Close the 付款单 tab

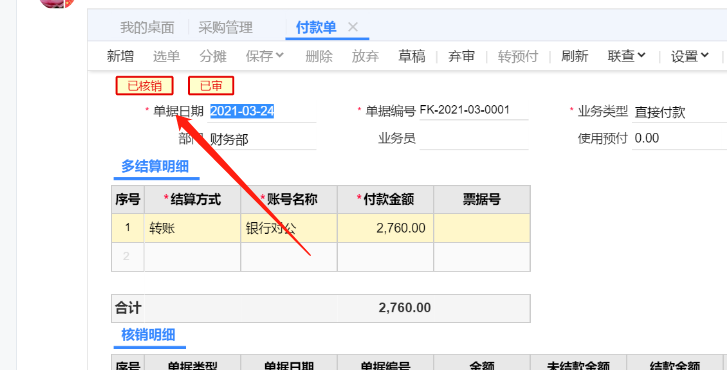[x=353, y=27]
